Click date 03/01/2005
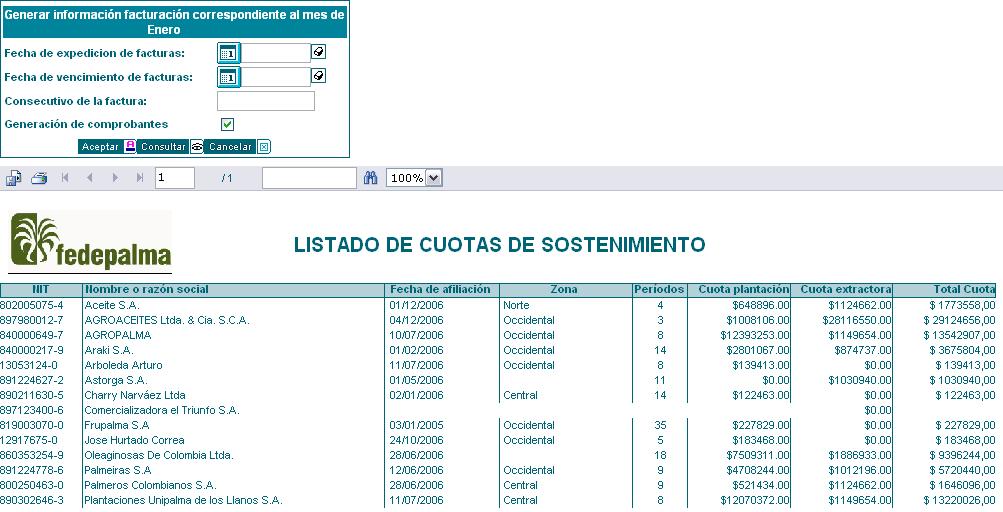This screenshot has height=512, width=1003. coord(416,425)
